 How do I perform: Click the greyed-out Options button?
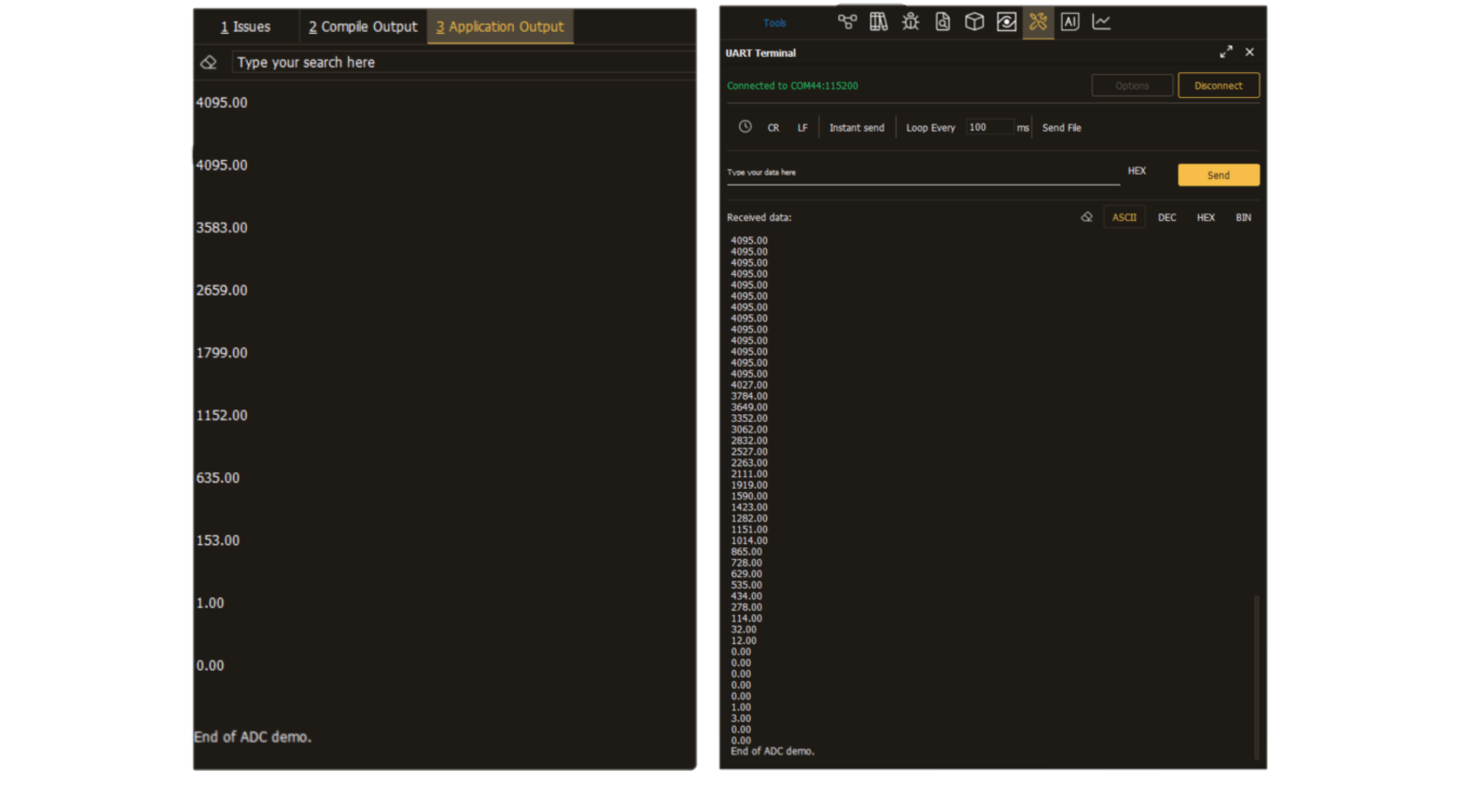point(1132,85)
